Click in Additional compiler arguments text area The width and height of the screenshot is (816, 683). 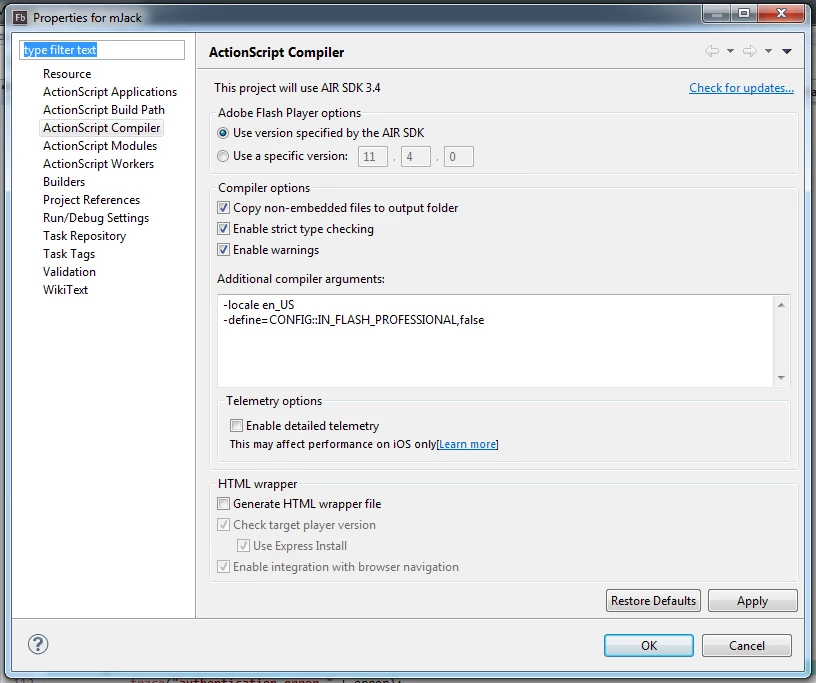[496, 341]
